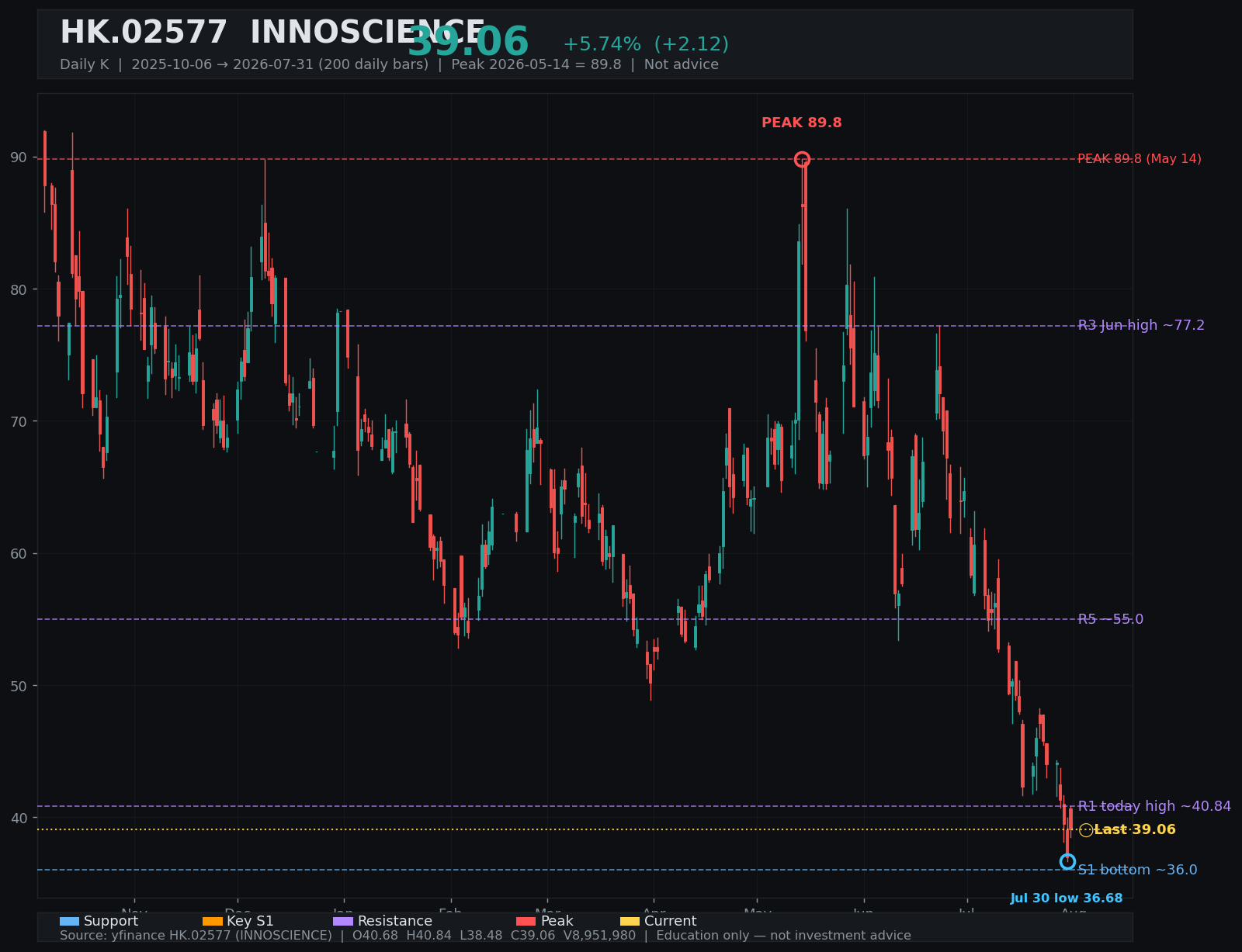This screenshot has width=1242, height=952.
Task: Click the orange Key S1 legend swatch
Action: [x=212, y=921]
